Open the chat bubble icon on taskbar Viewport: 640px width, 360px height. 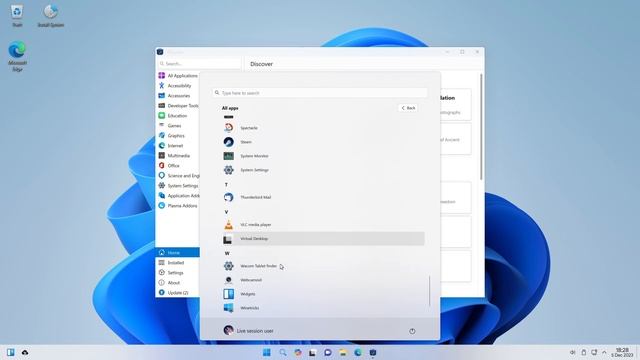click(x=327, y=352)
